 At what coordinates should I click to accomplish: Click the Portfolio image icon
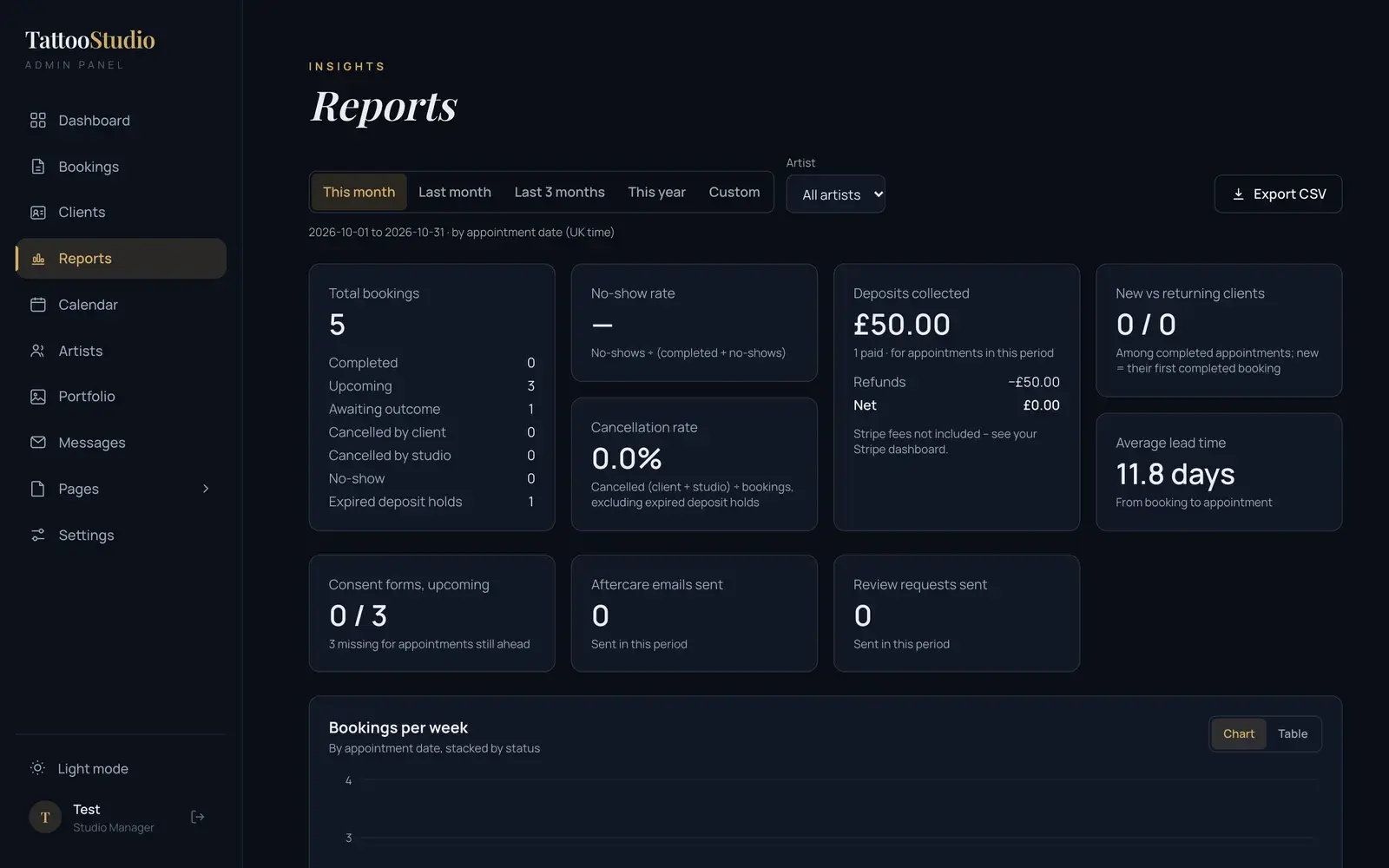coord(37,397)
